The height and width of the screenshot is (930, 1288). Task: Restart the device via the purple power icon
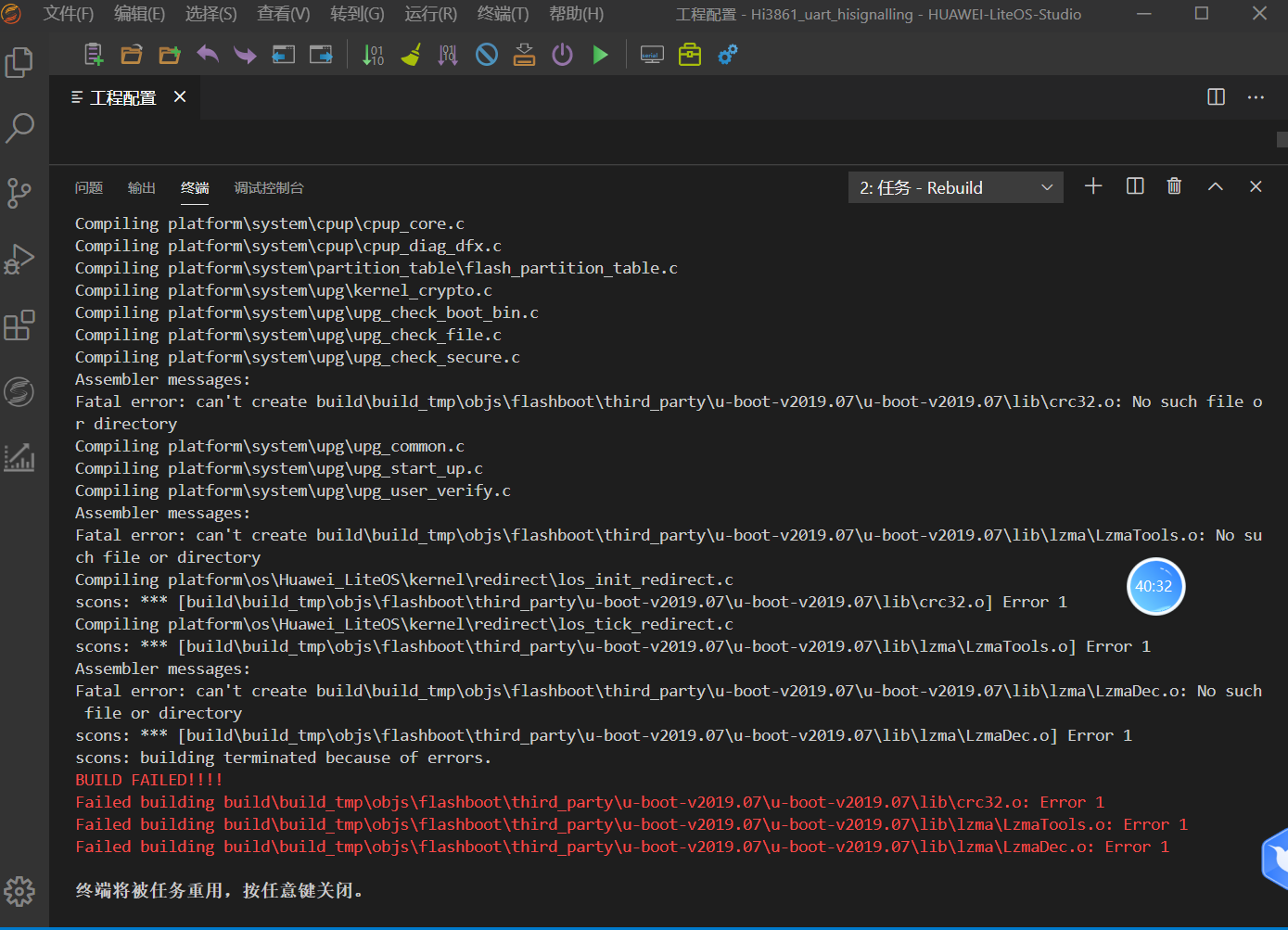coord(562,54)
